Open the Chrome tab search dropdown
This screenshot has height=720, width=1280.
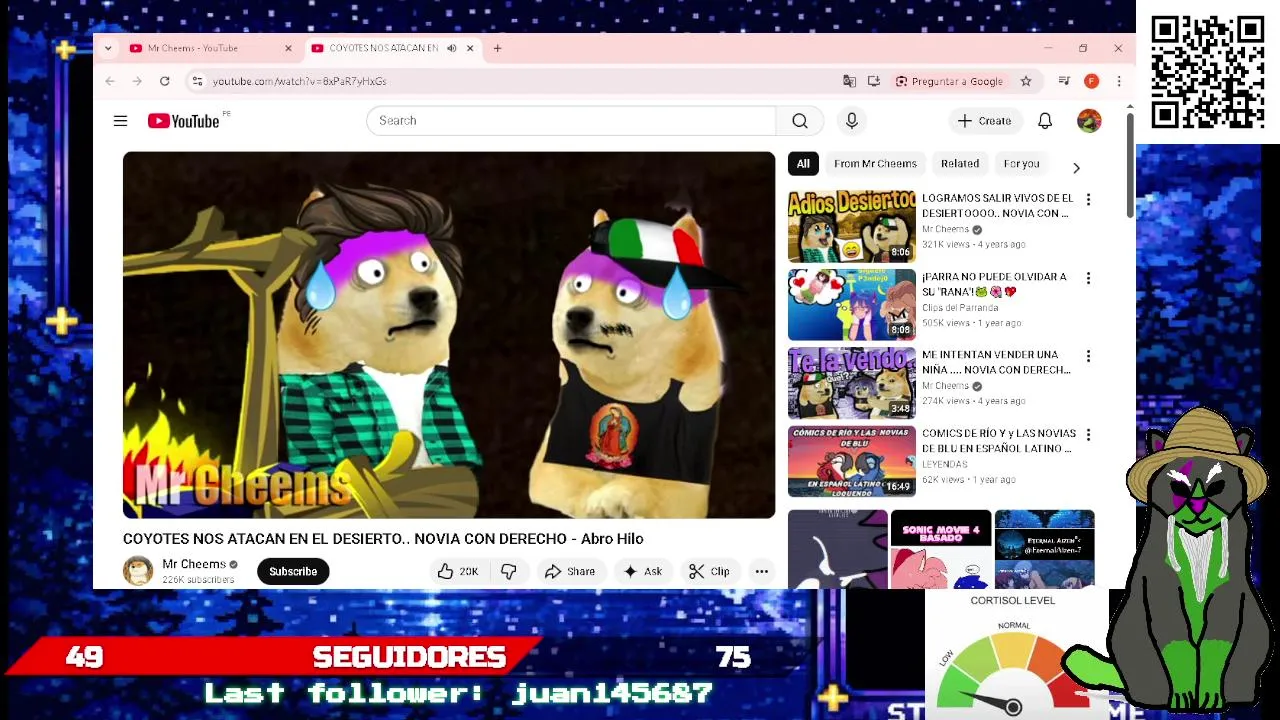(108, 48)
